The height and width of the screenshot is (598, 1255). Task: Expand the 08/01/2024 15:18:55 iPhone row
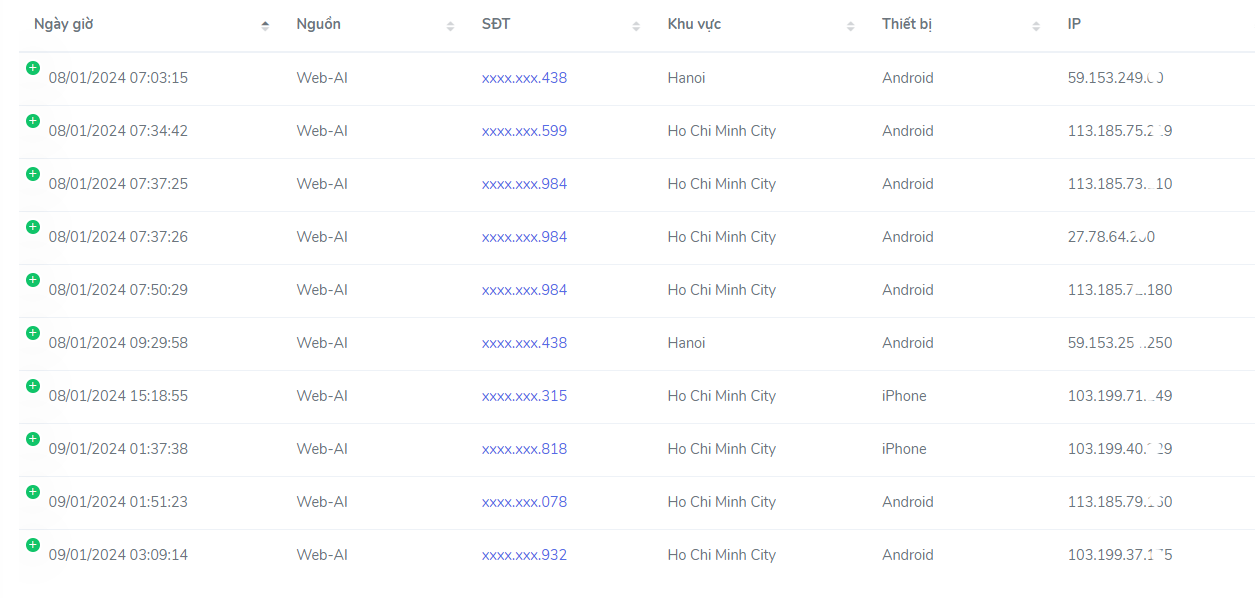click(32, 386)
